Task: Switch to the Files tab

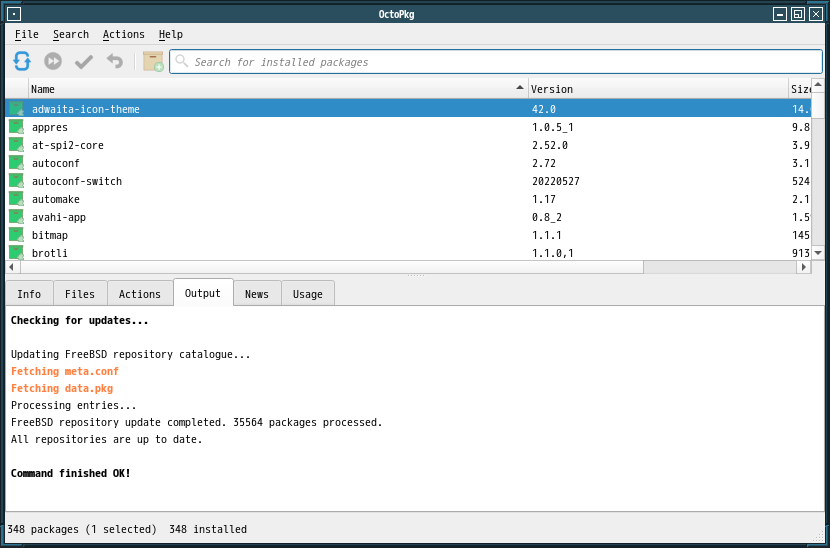Action: coord(80,294)
